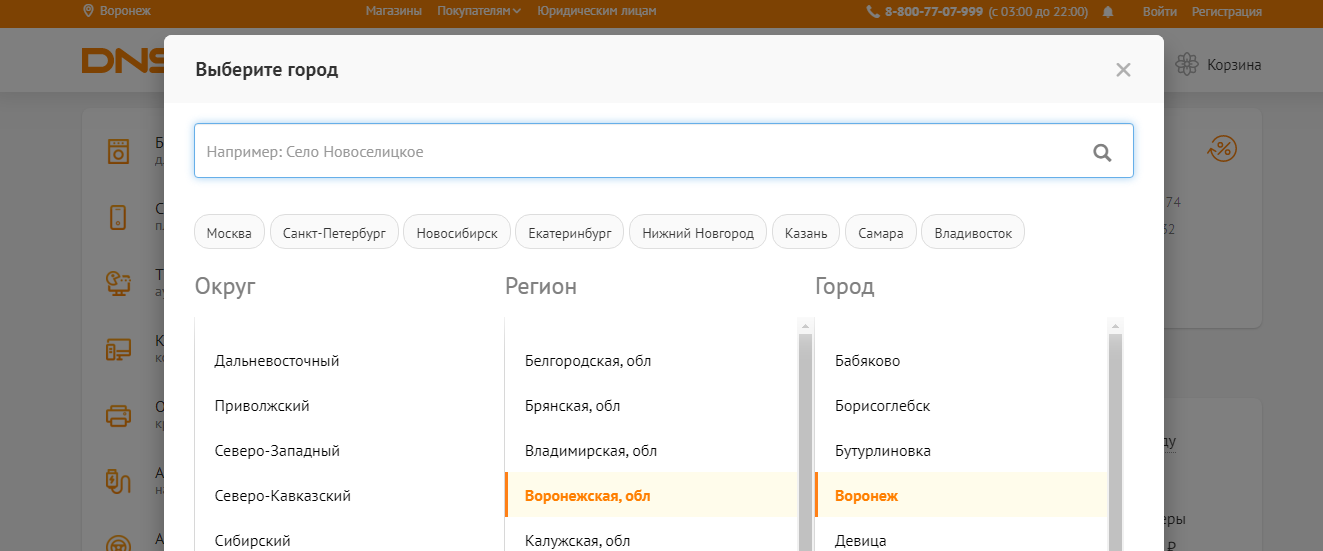Viewport: 1323px width, 551px height.
Task: Open the Корзина cart icon
Action: tap(1187, 65)
